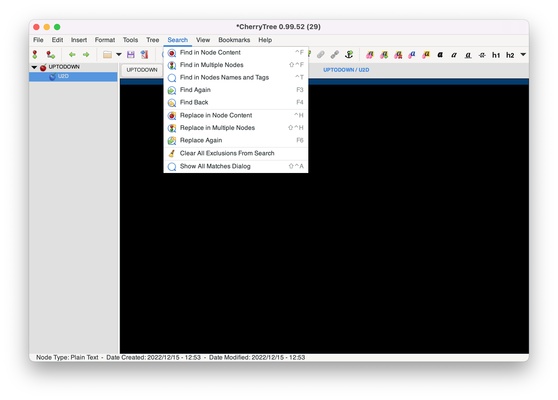The height and width of the screenshot is (400, 558).
Task: Change text background color icon
Action: tap(426, 55)
